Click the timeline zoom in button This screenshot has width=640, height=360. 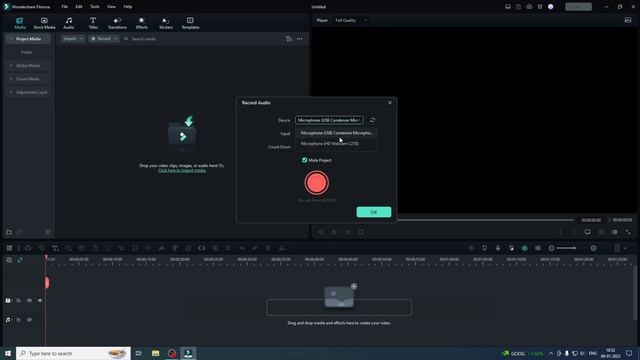[593, 248]
